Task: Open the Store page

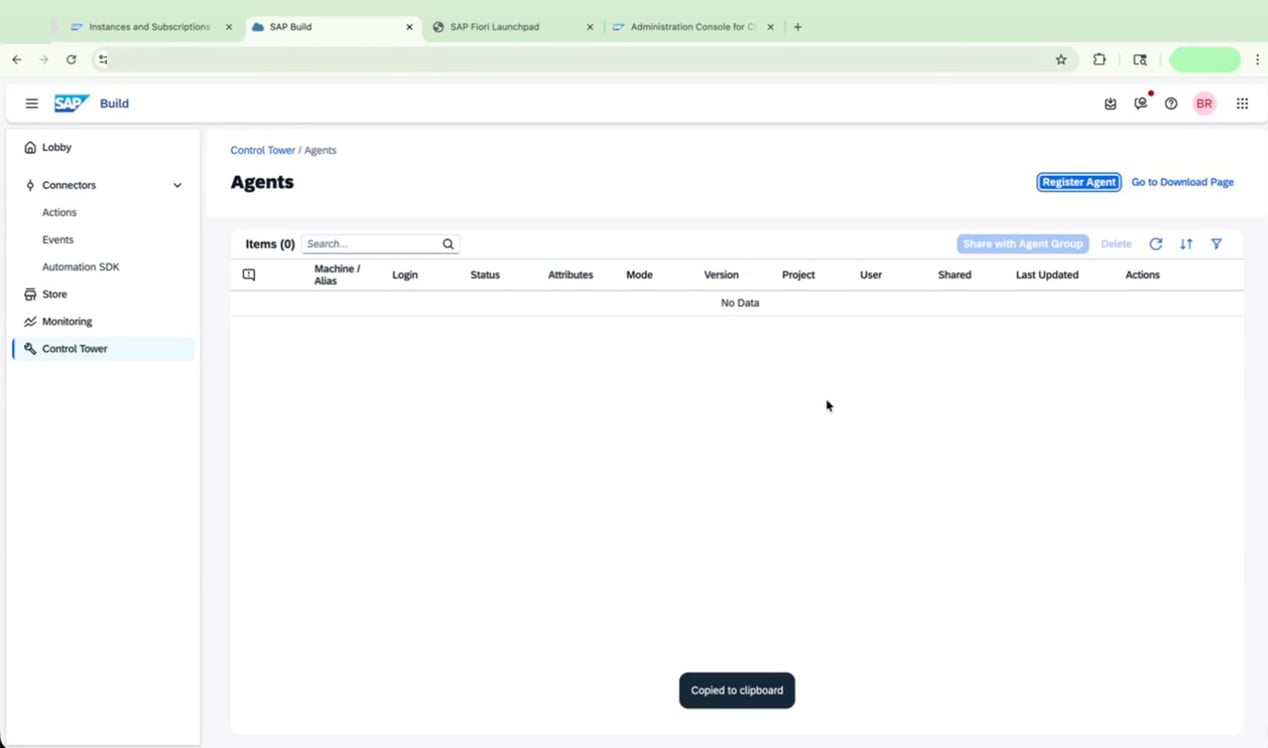Action: pos(55,294)
